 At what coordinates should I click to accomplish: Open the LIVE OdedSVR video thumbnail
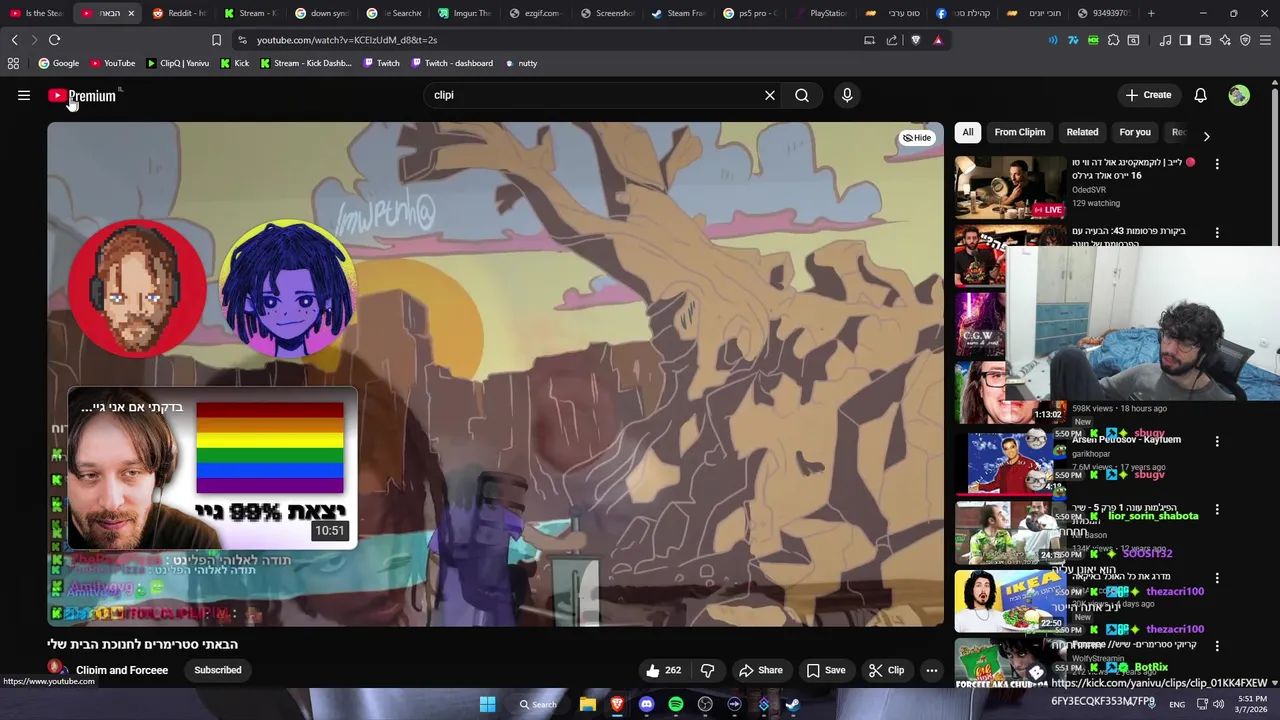coord(1010,187)
